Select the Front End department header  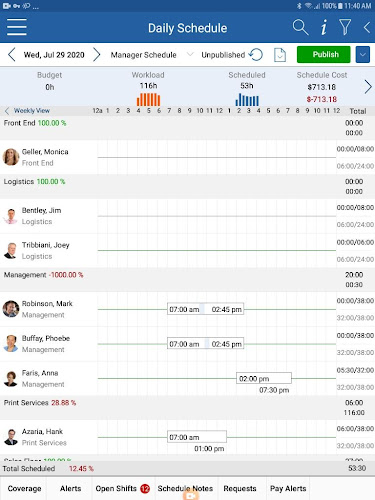pos(187,128)
